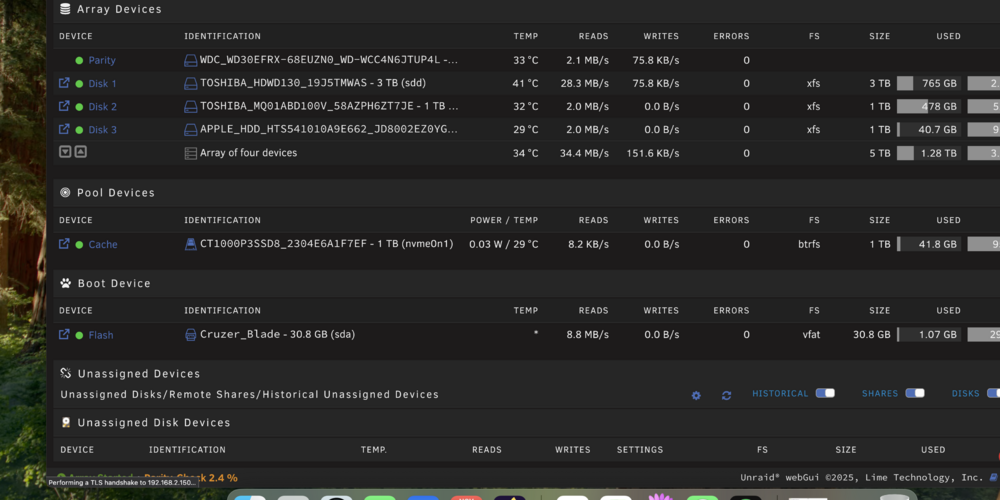Toggle the HISTORICAL switch
This screenshot has height=500, width=1000.
point(825,393)
